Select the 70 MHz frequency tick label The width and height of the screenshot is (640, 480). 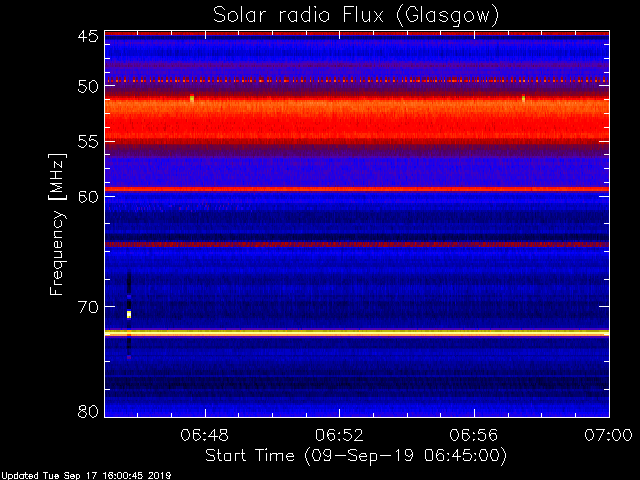point(88,307)
